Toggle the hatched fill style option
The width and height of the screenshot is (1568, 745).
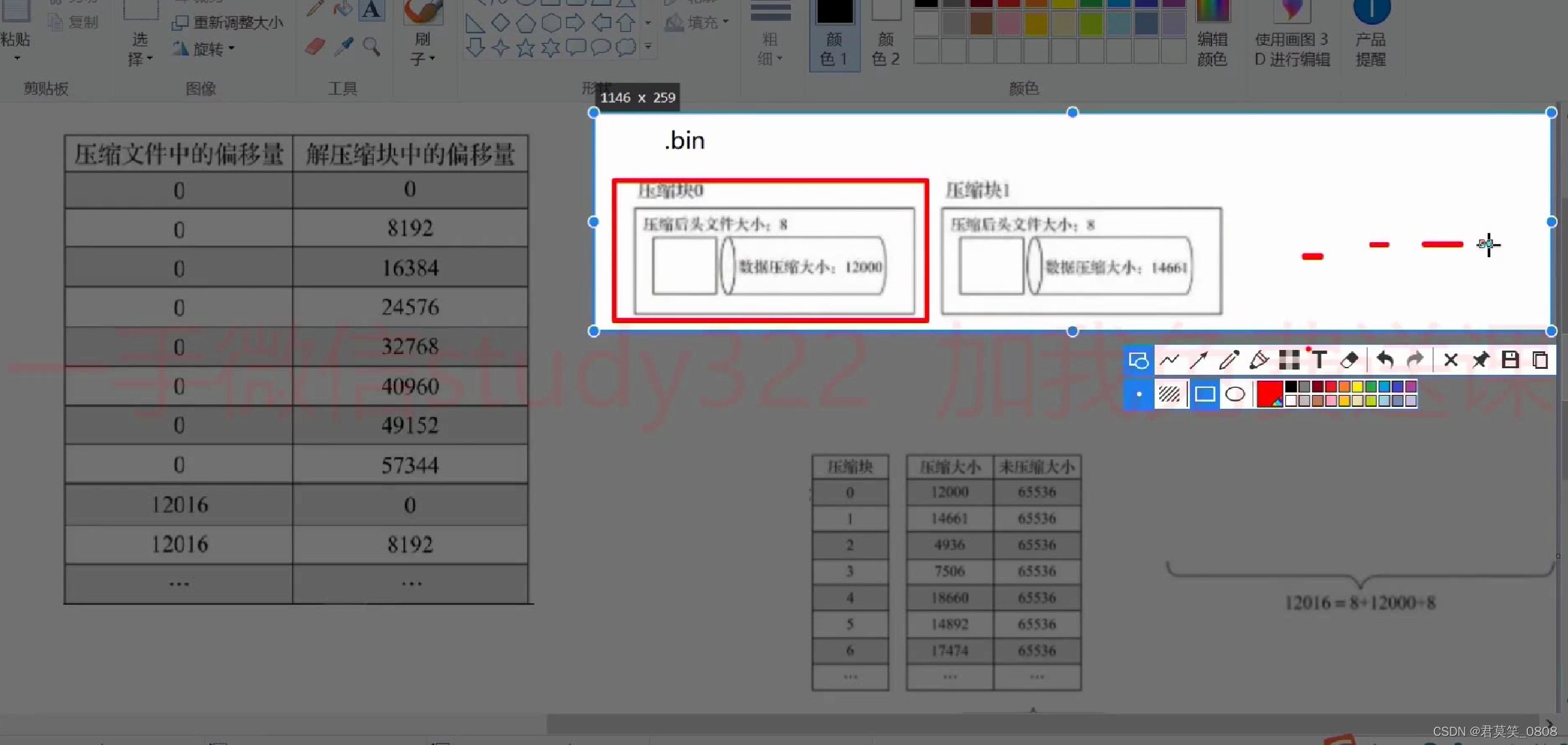click(1169, 394)
